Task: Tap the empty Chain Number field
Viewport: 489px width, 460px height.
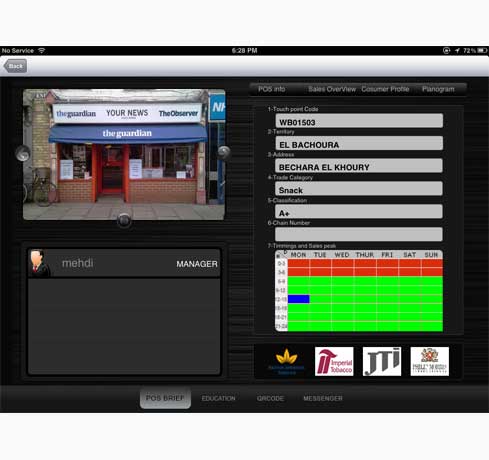Action: click(x=359, y=234)
